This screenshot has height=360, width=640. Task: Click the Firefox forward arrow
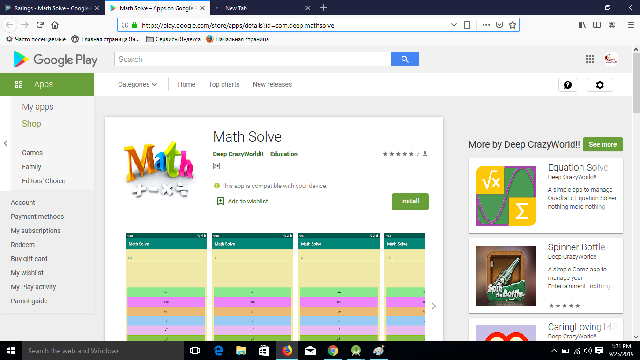click(25, 25)
